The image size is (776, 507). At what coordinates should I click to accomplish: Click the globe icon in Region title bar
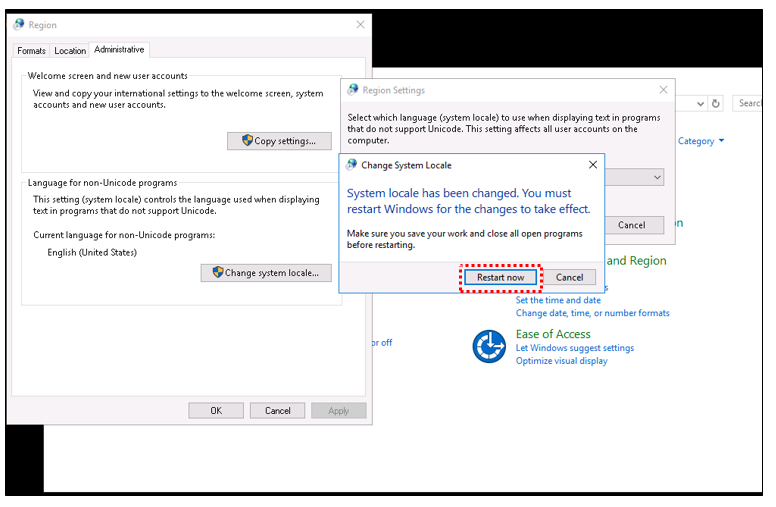tap(19, 24)
